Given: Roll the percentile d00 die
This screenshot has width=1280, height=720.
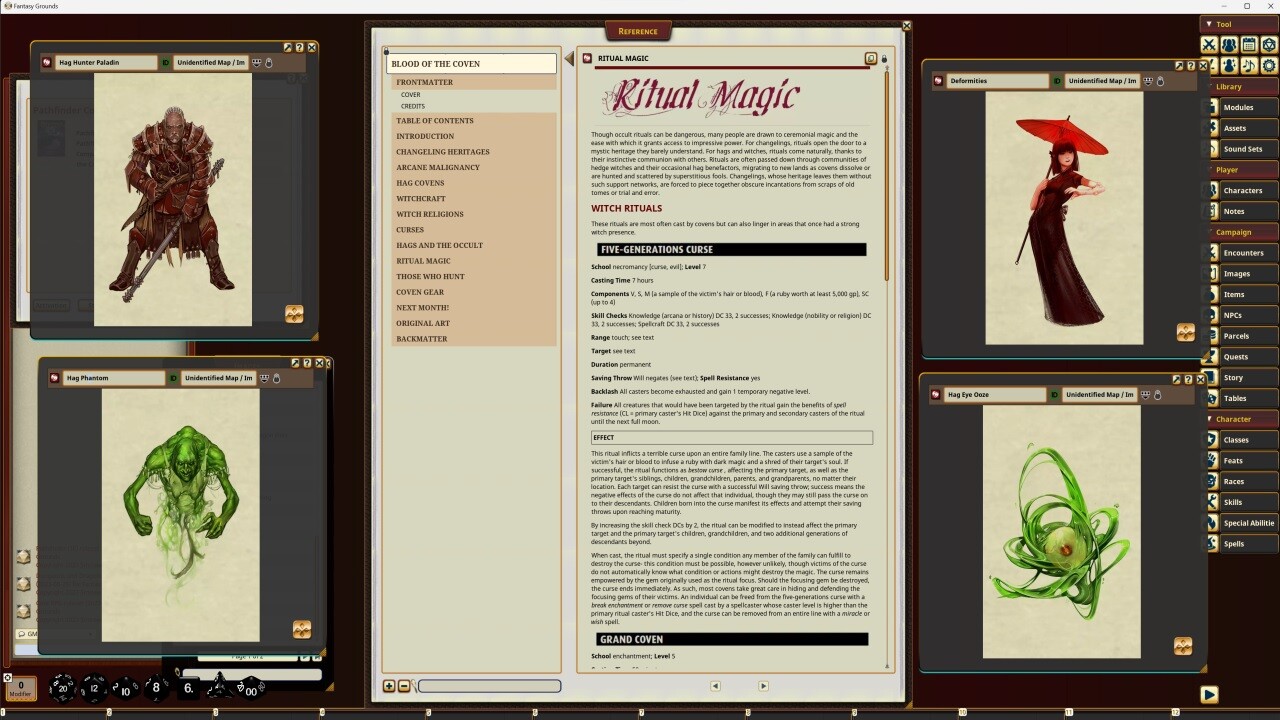Looking at the screenshot, I should [x=249, y=692].
